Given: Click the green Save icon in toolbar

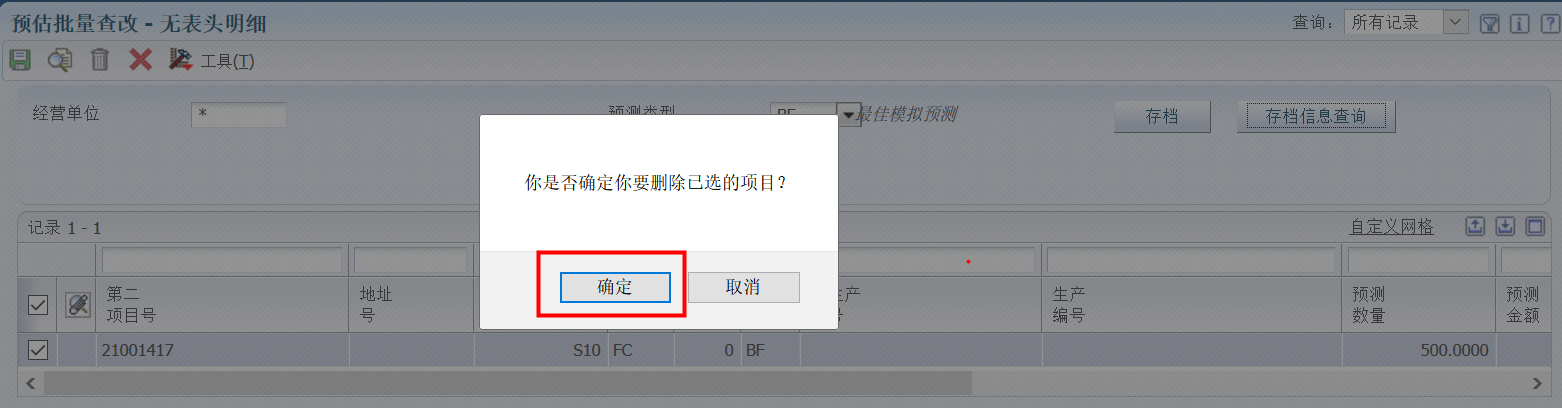Looking at the screenshot, I should tap(20, 60).
